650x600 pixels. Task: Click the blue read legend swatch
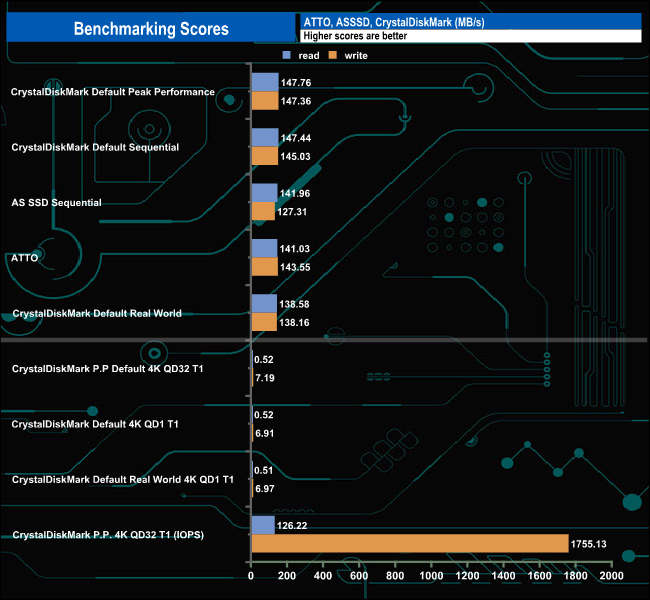(288, 56)
